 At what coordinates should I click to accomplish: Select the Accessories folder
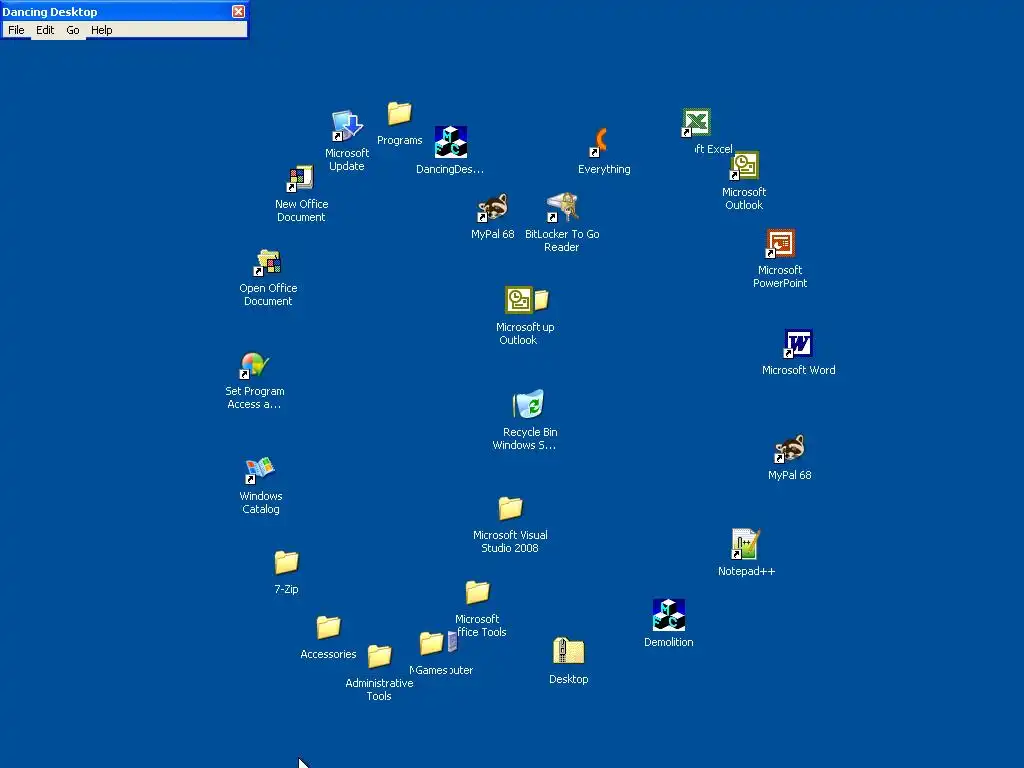click(x=328, y=627)
